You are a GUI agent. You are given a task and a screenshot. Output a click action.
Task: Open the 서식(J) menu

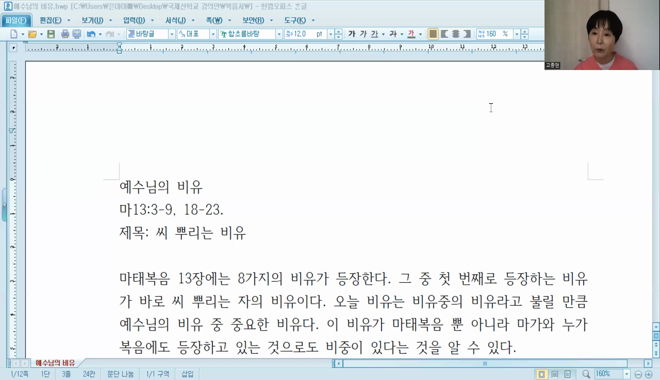pos(176,20)
